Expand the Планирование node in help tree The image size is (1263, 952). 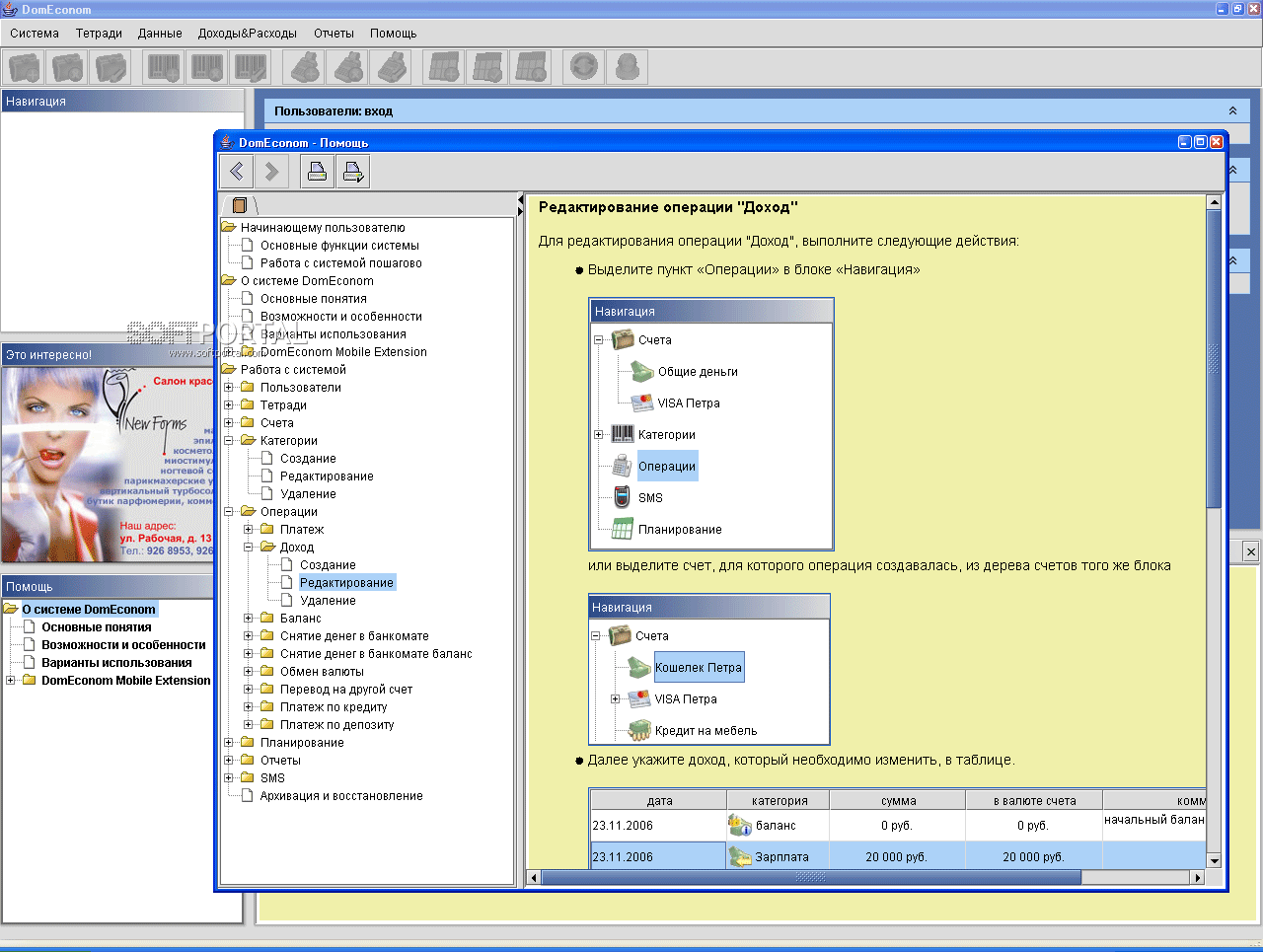[x=229, y=743]
